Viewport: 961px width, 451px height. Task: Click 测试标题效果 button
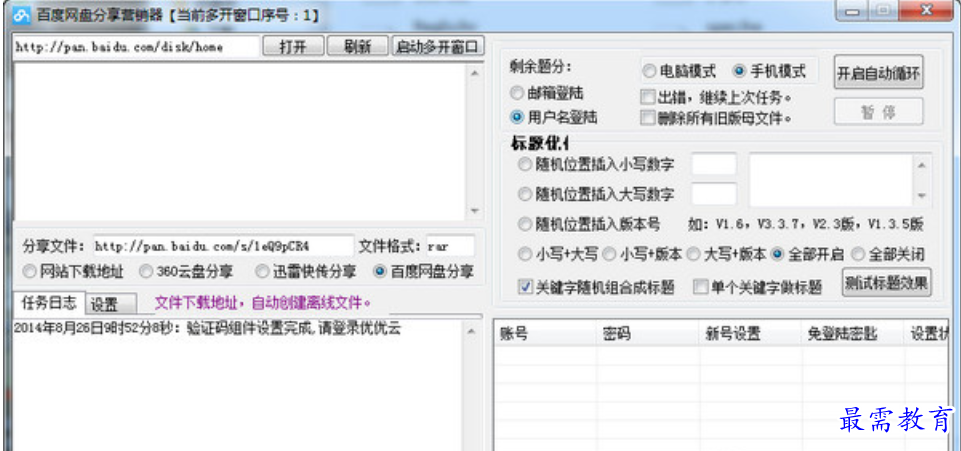(x=886, y=282)
